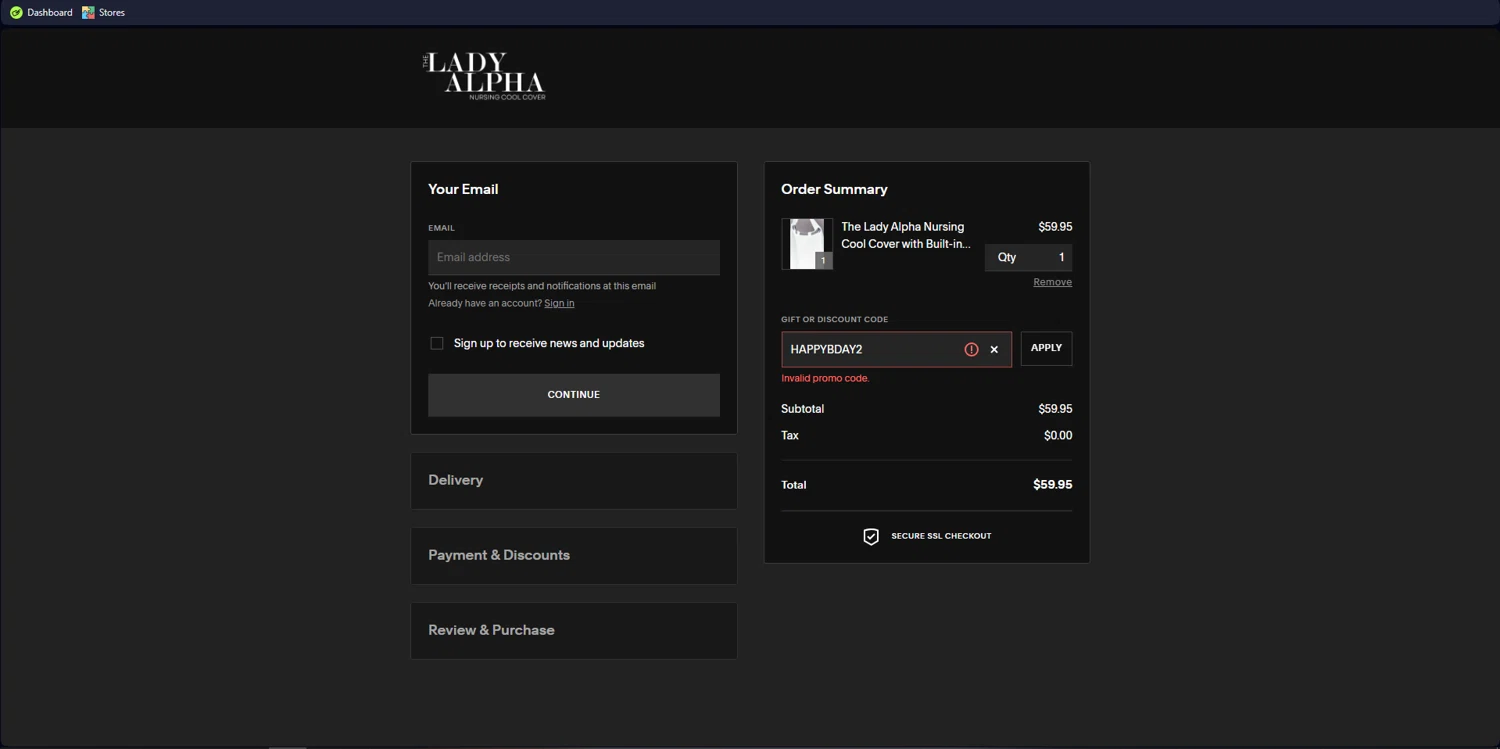
Task: Click APPLY for the discount code
Action: (1046, 348)
